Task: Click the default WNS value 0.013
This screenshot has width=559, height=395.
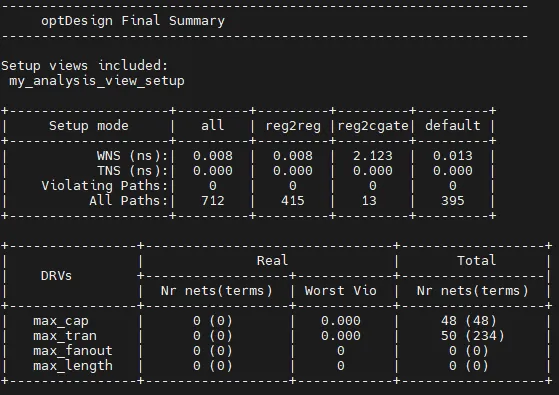Action: click(453, 156)
